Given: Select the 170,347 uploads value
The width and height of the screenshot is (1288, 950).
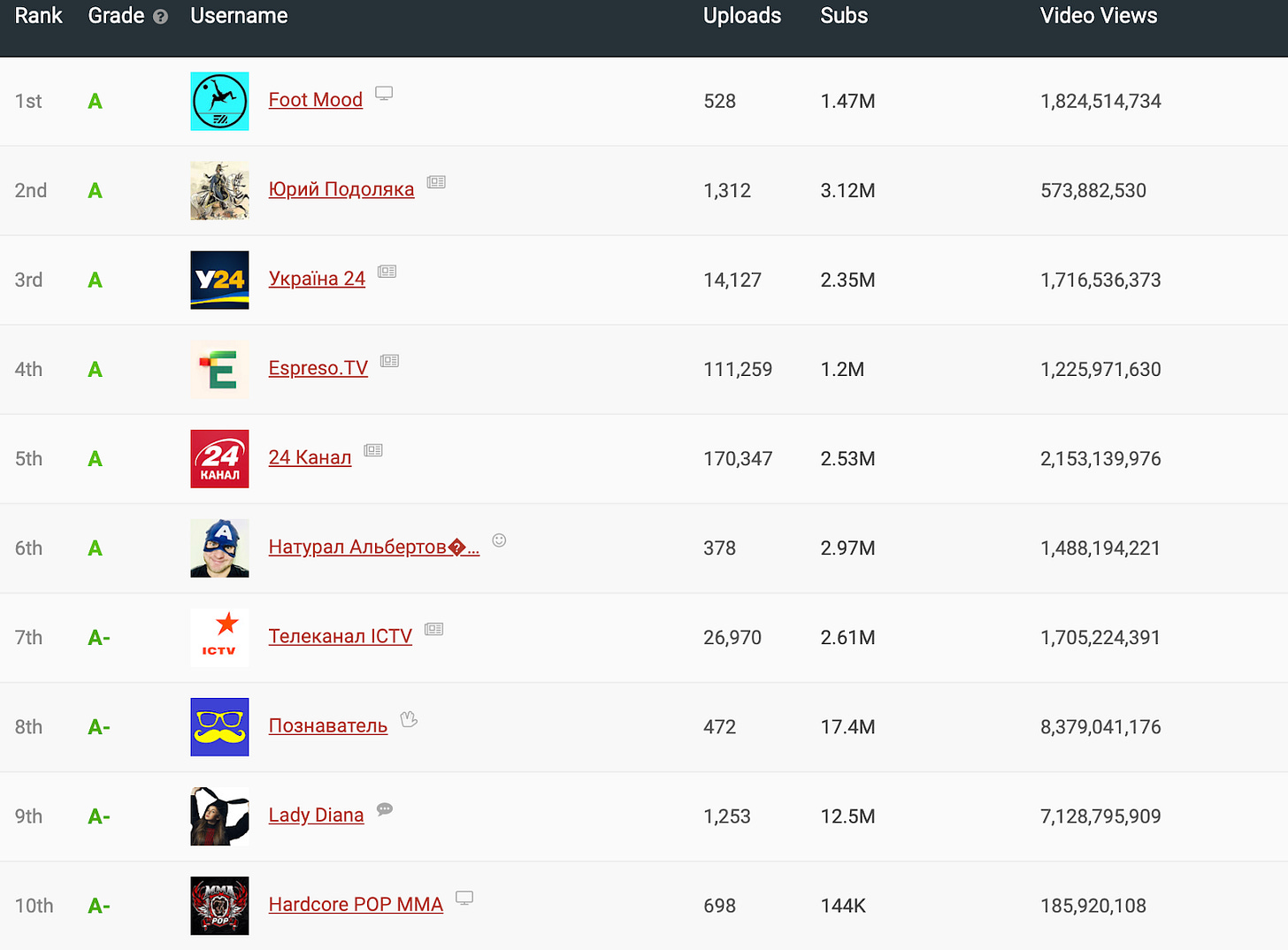Looking at the screenshot, I should 738,459.
